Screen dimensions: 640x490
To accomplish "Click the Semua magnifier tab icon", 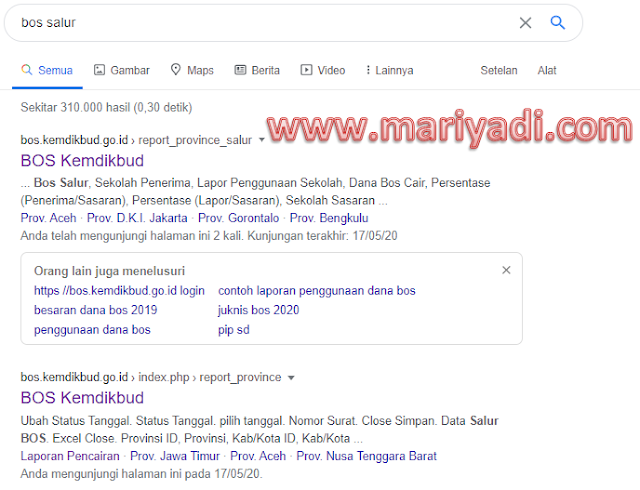I will [27, 69].
